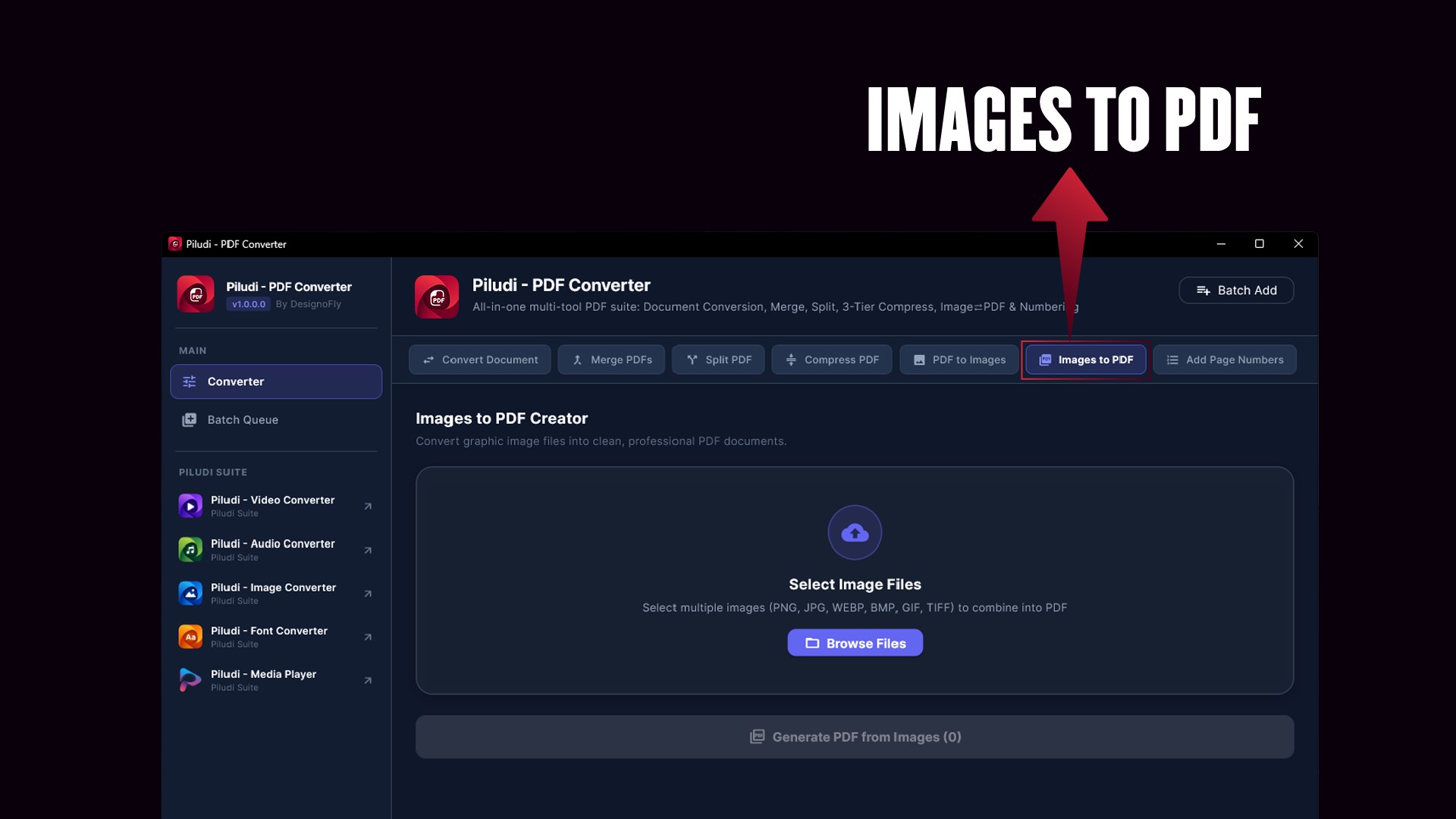
Task: Click the 'Select Image Files' text
Action: [855, 585]
